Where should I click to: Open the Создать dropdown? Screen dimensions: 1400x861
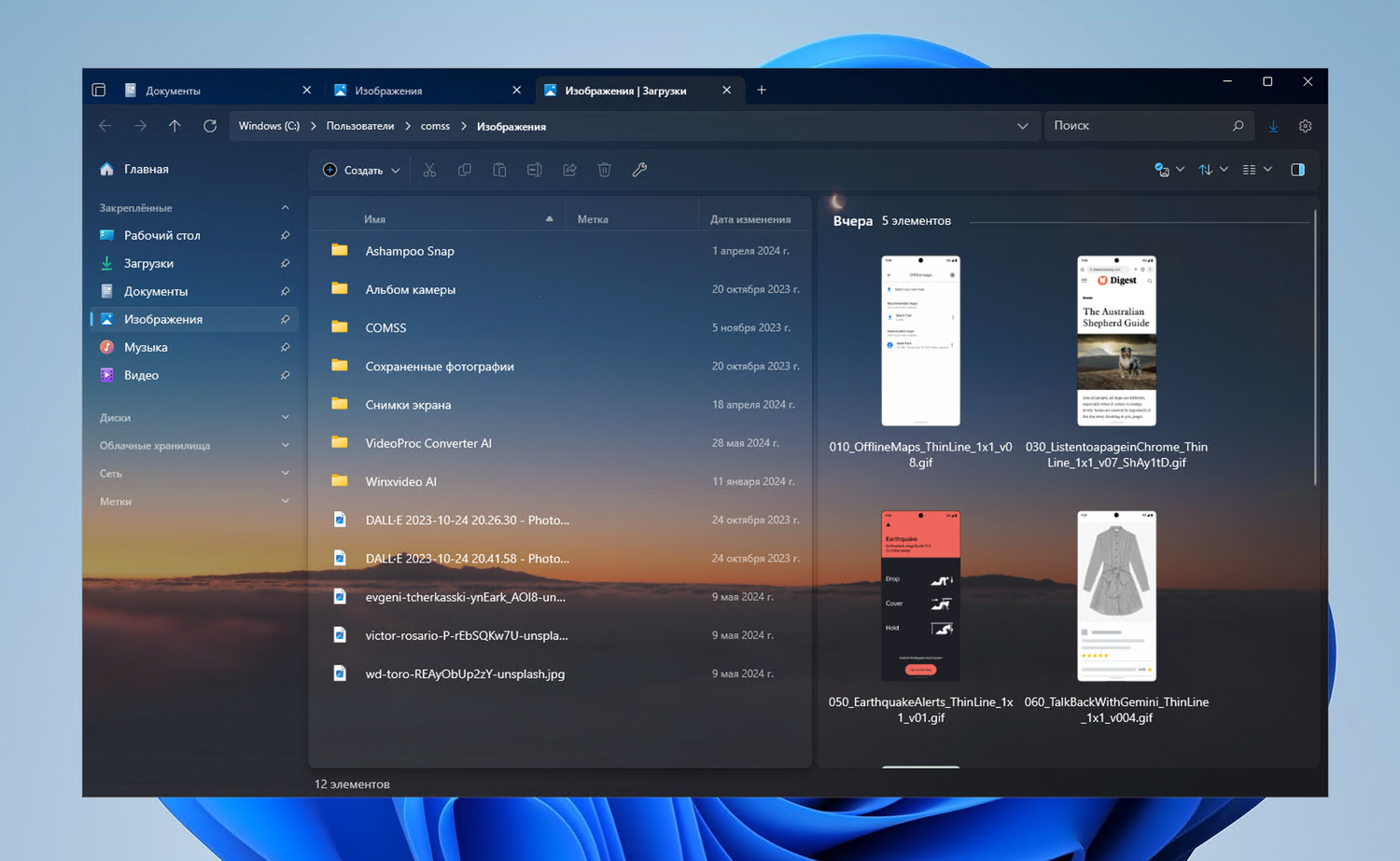coord(362,170)
